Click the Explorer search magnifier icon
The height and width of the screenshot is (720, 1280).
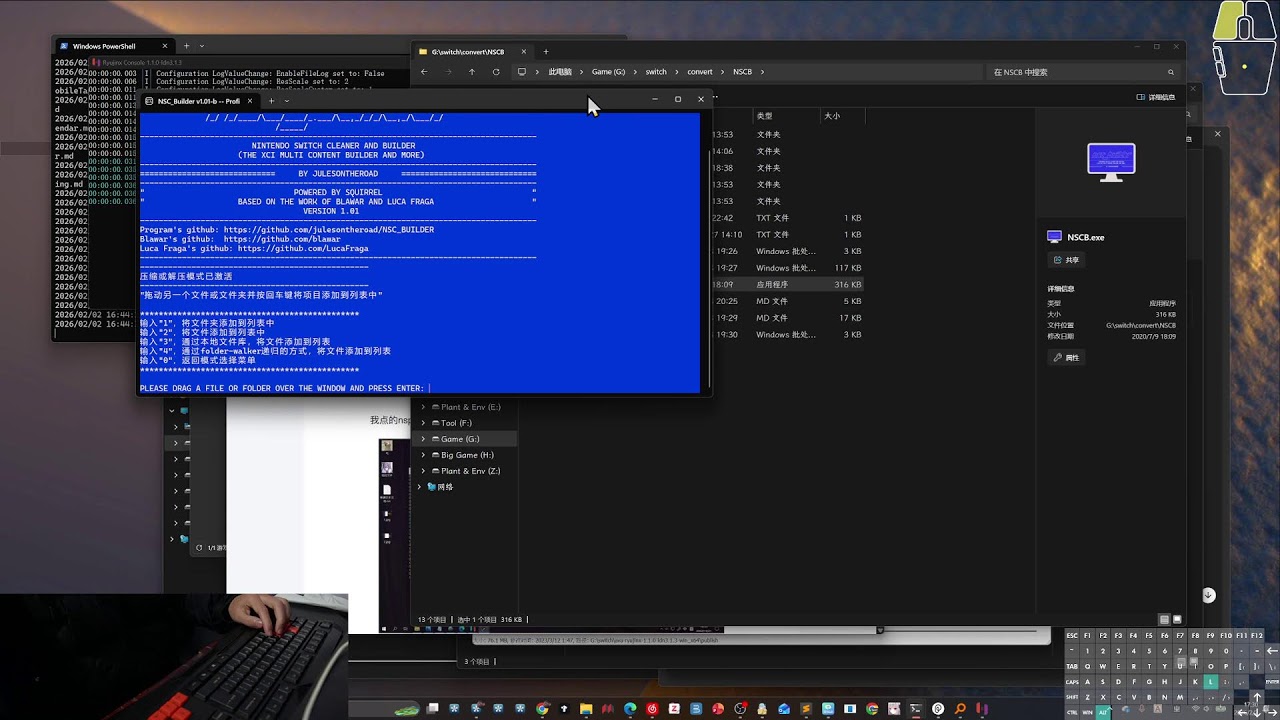[x=1172, y=72]
